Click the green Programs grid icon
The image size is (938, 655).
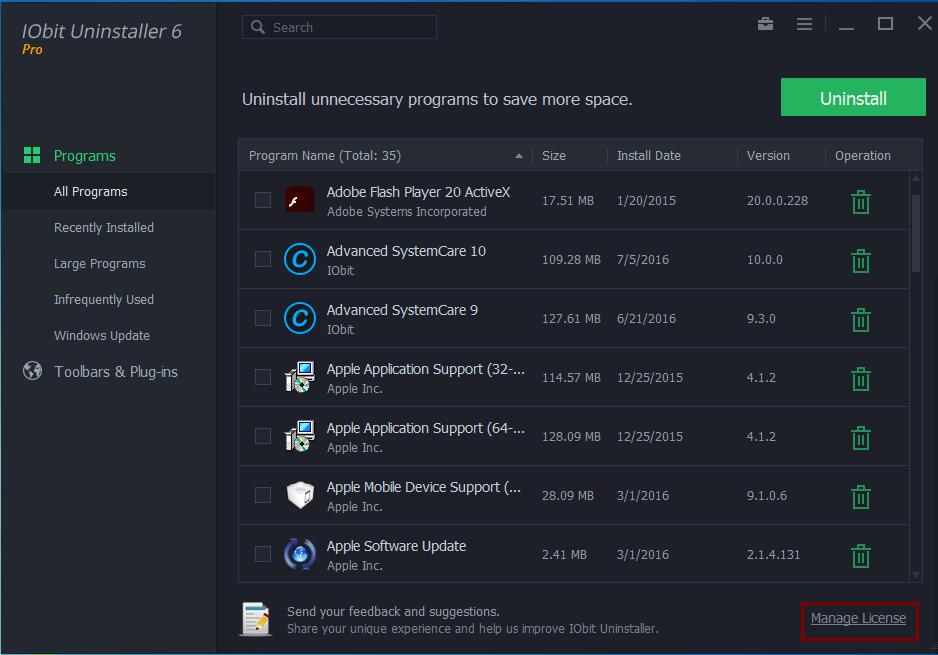[32, 156]
